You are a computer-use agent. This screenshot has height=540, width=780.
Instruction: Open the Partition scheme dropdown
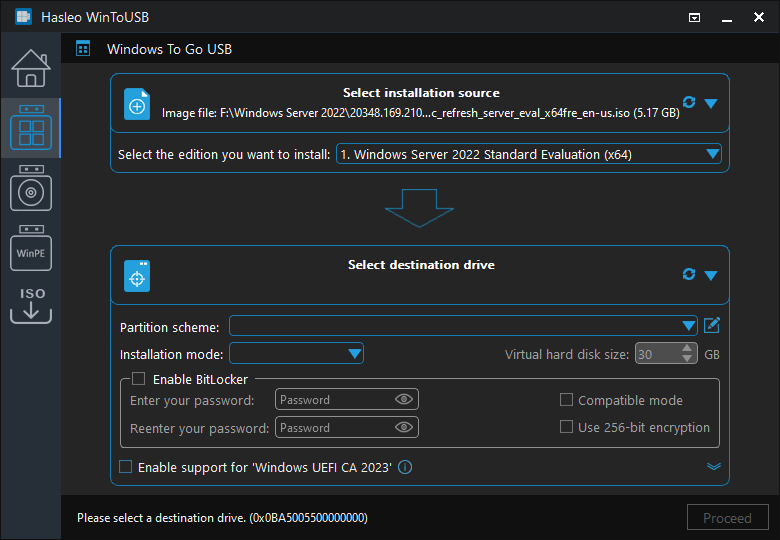(463, 326)
